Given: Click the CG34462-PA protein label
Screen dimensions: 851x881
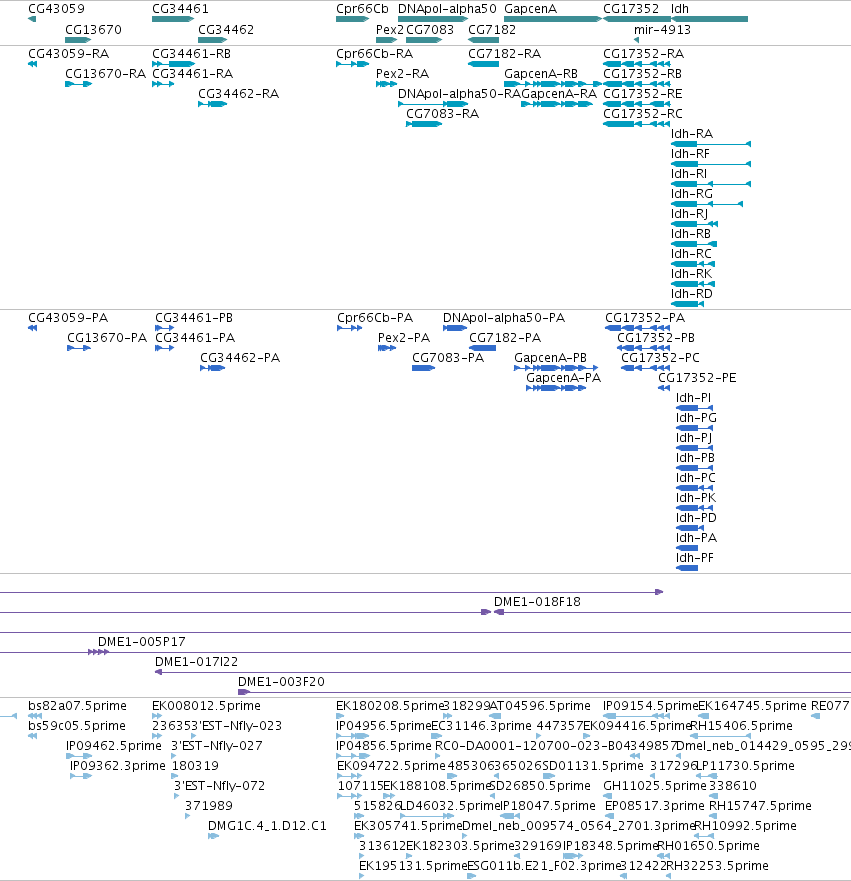Looking at the screenshot, I should (x=240, y=358).
